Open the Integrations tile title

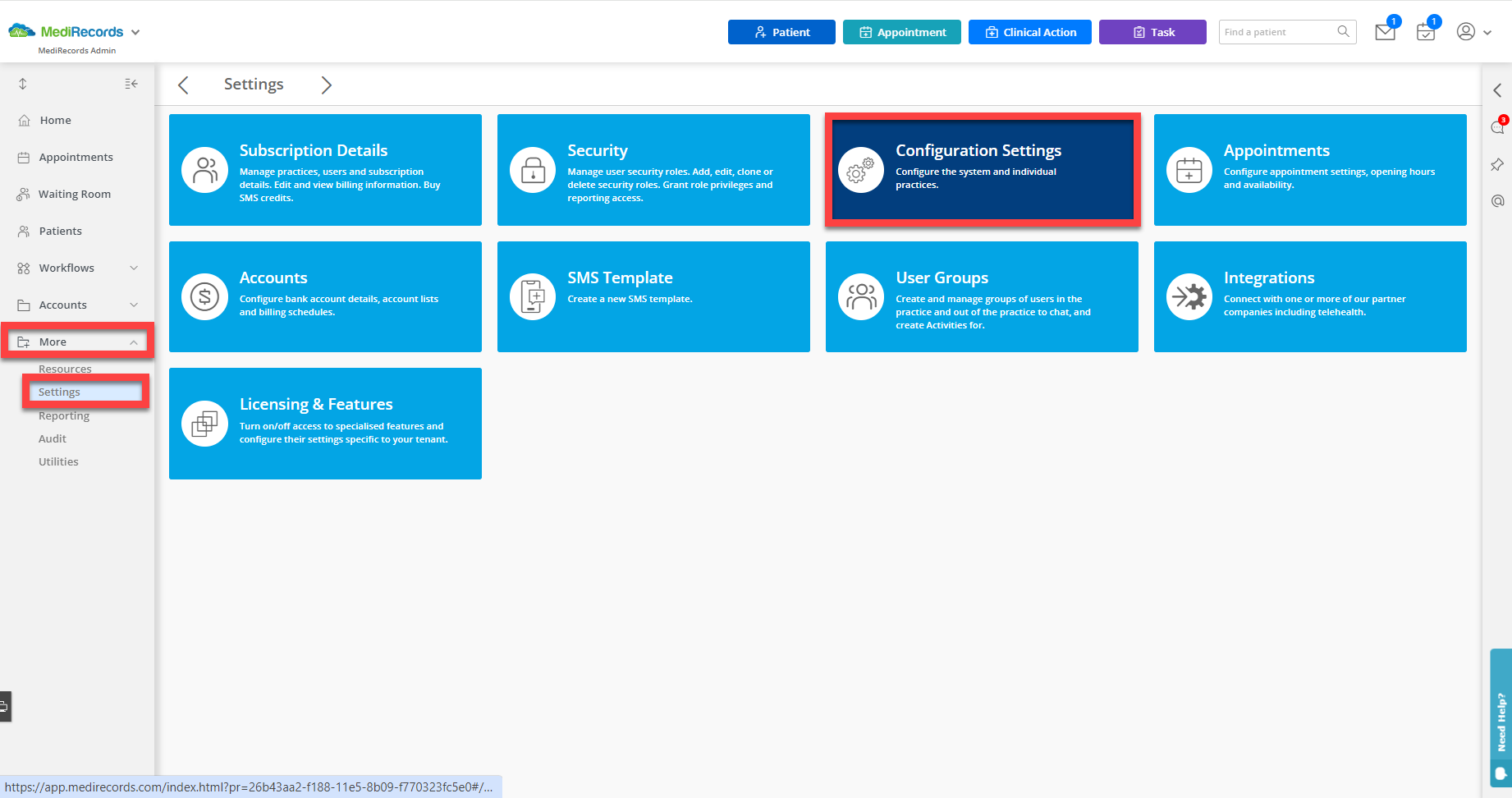tap(1269, 277)
